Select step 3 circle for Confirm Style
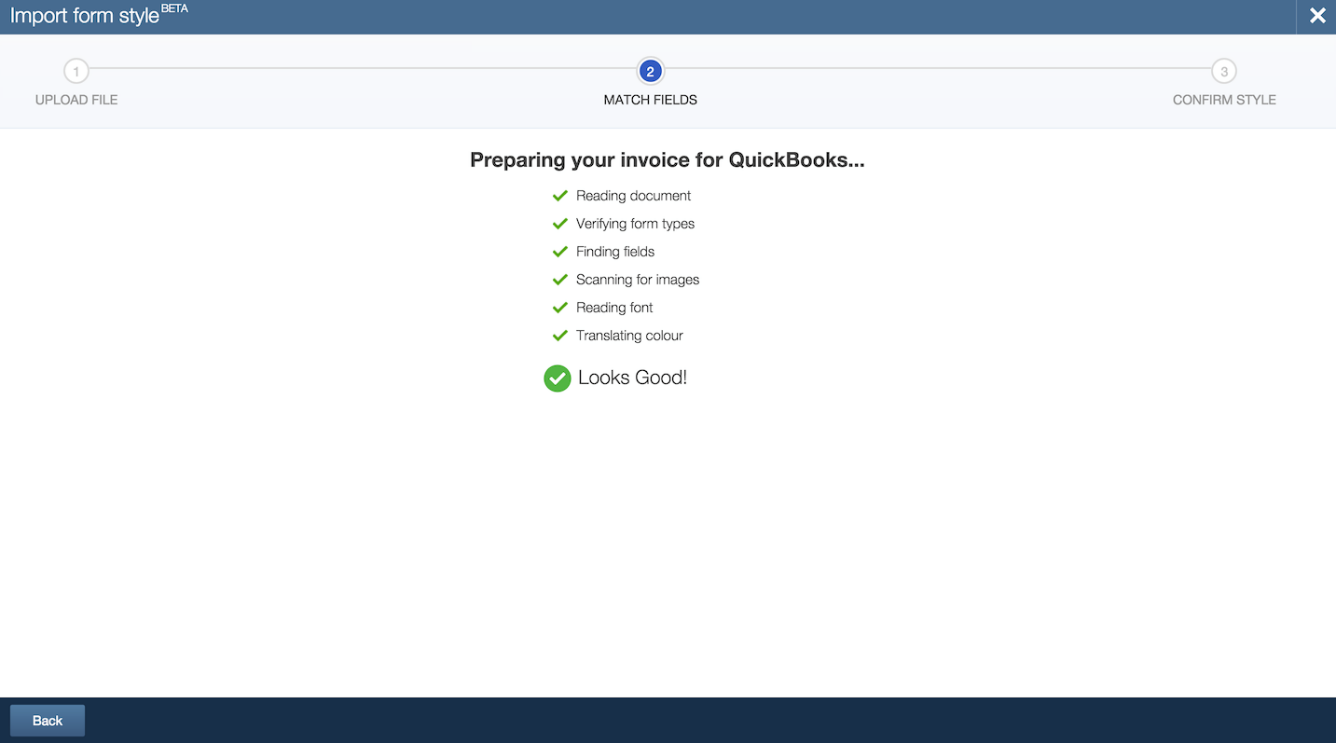Screen dimensions: 1336x743 (1224, 71)
